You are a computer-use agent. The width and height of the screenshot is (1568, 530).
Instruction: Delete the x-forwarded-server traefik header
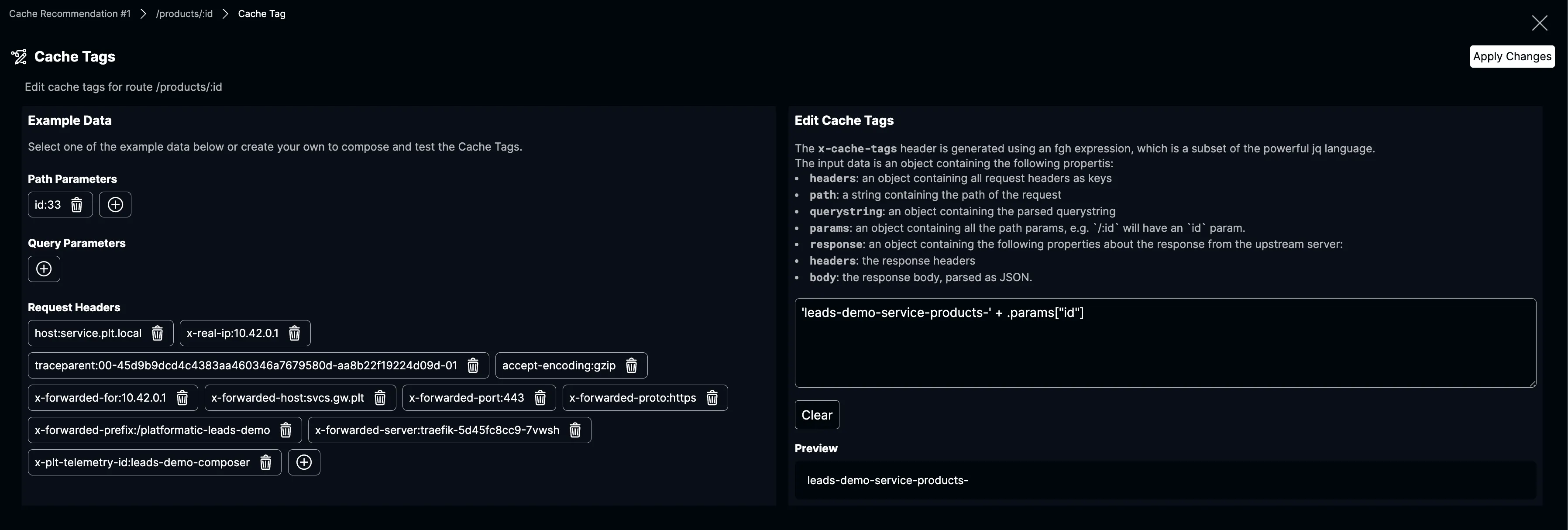coord(575,430)
